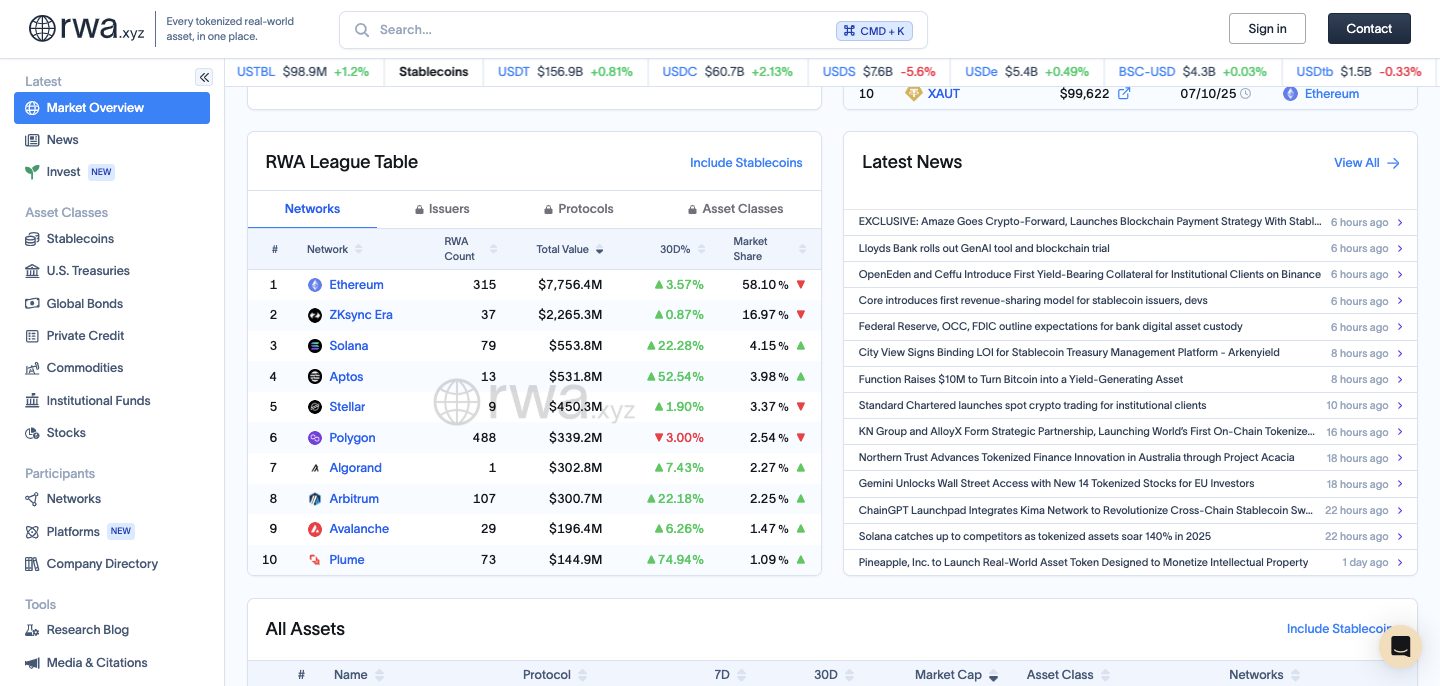Switch to the Protocols tab
Viewport: 1440px width, 686px height.
[x=579, y=209]
